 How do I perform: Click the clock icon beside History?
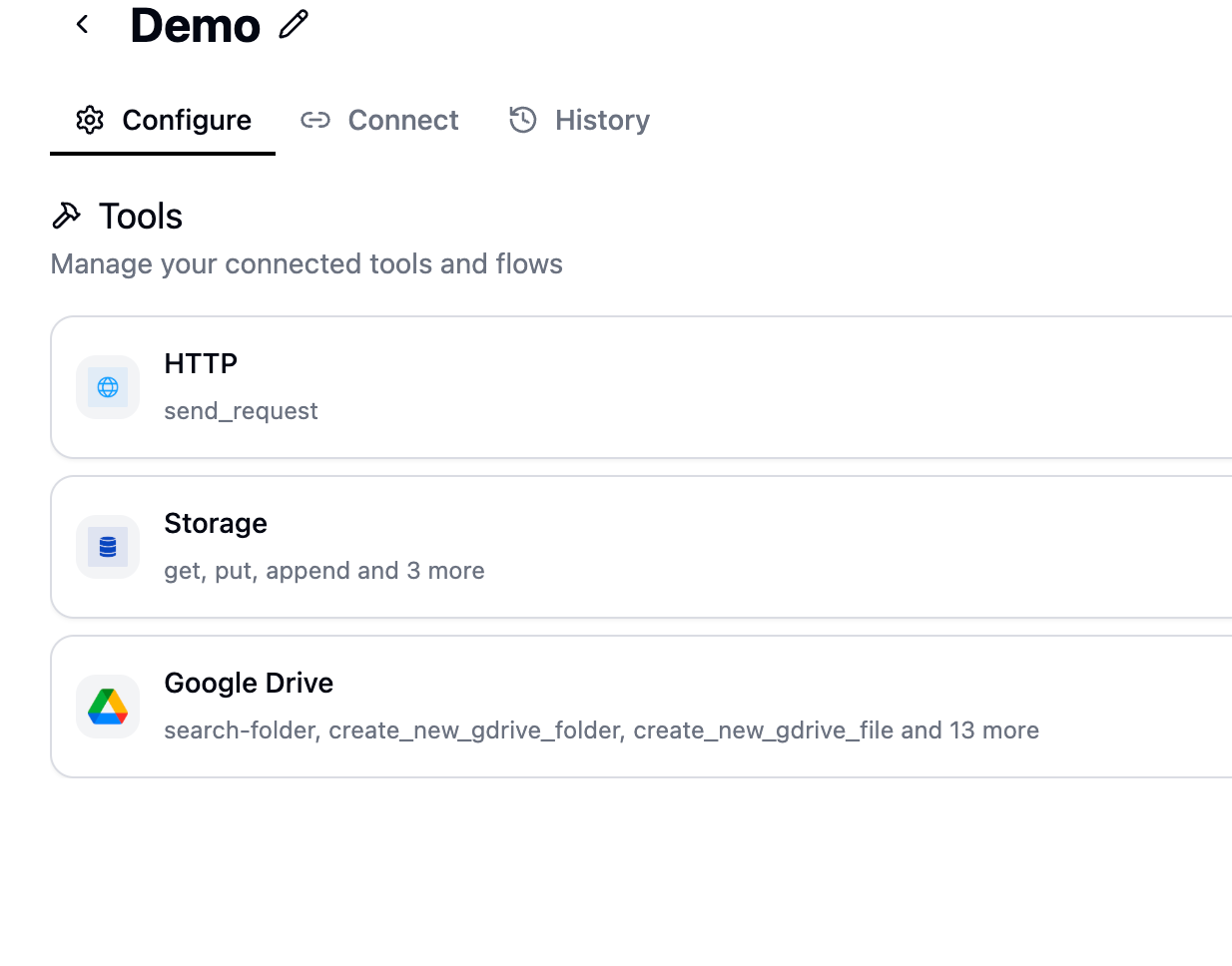523,120
